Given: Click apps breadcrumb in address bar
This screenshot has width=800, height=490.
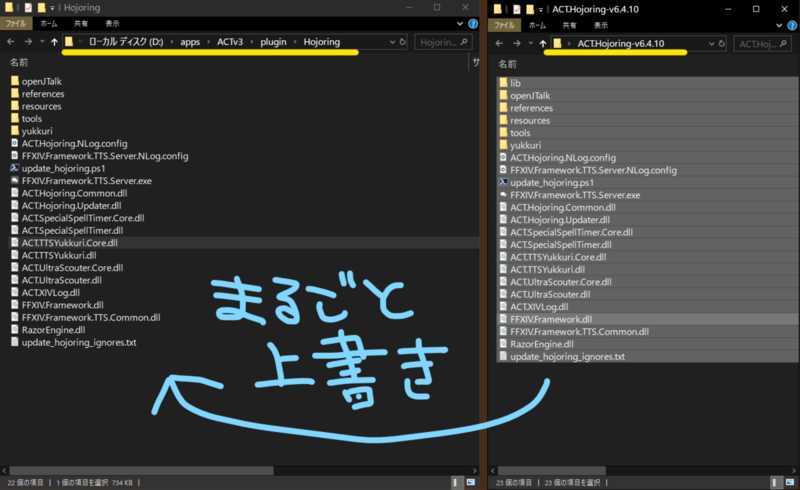Looking at the screenshot, I should [x=190, y=42].
